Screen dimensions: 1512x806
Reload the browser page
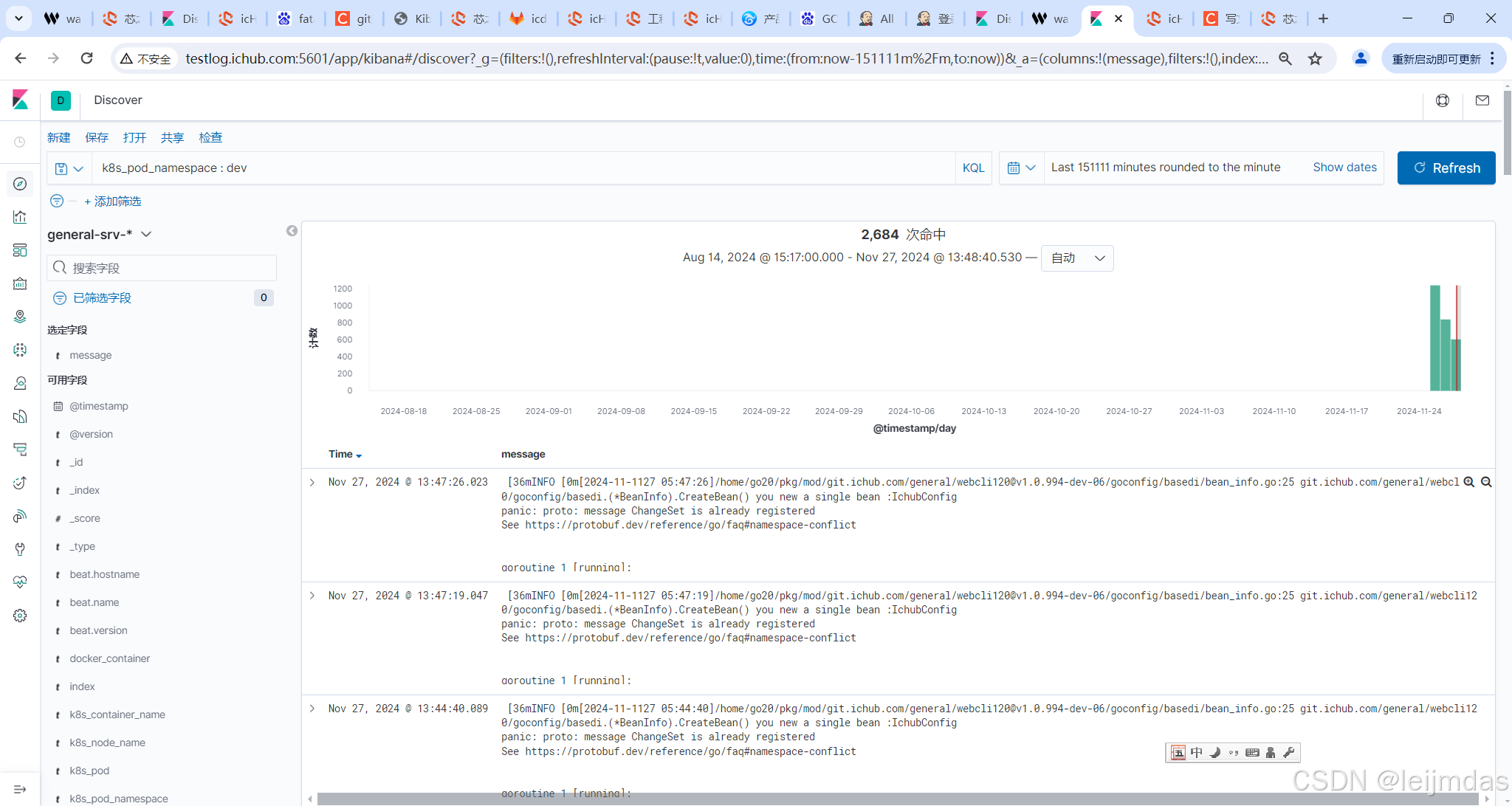[x=86, y=58]
